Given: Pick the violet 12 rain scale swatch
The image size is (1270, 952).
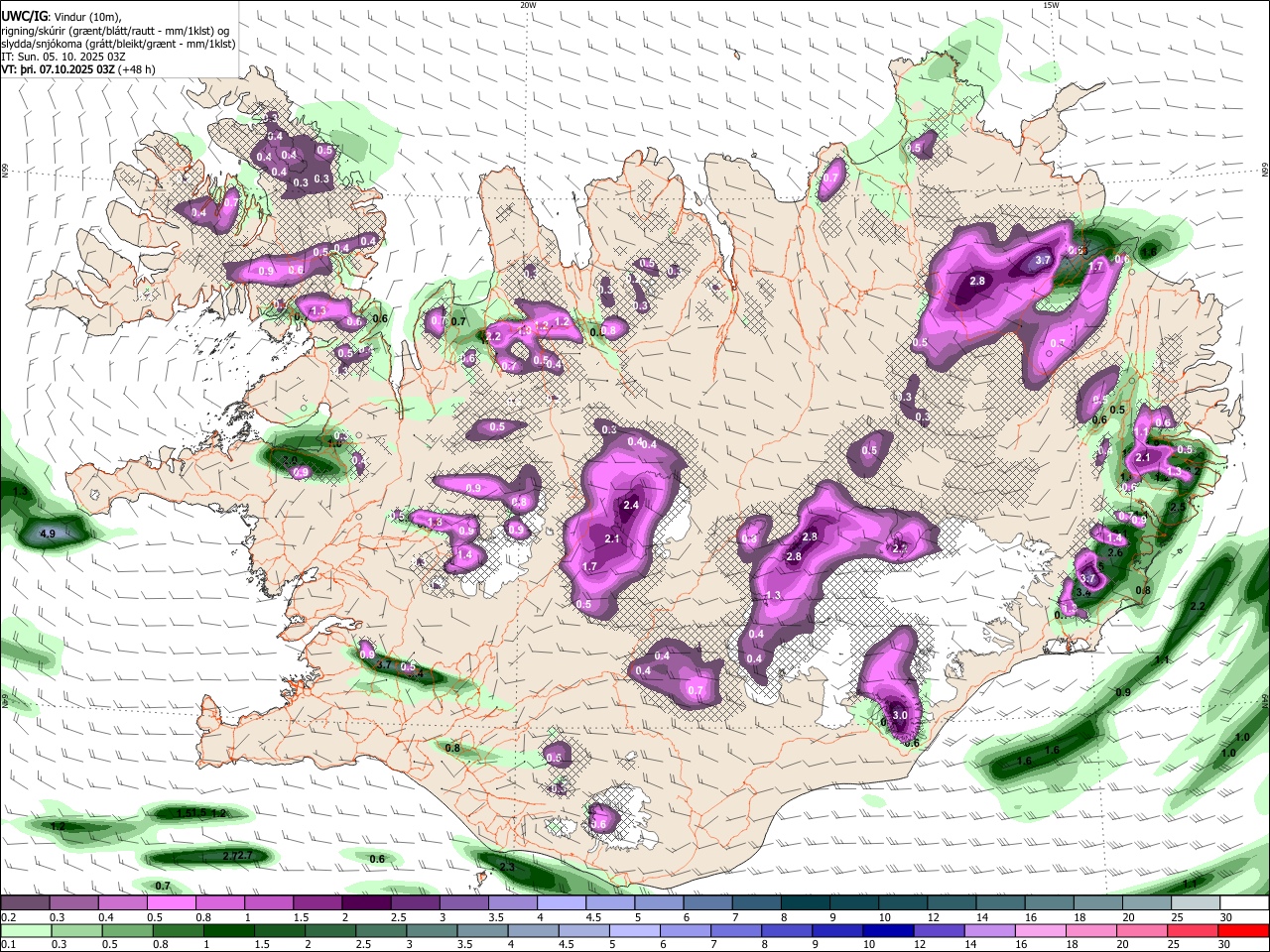Looking at the screenshot, I should [x=939, y=930].
